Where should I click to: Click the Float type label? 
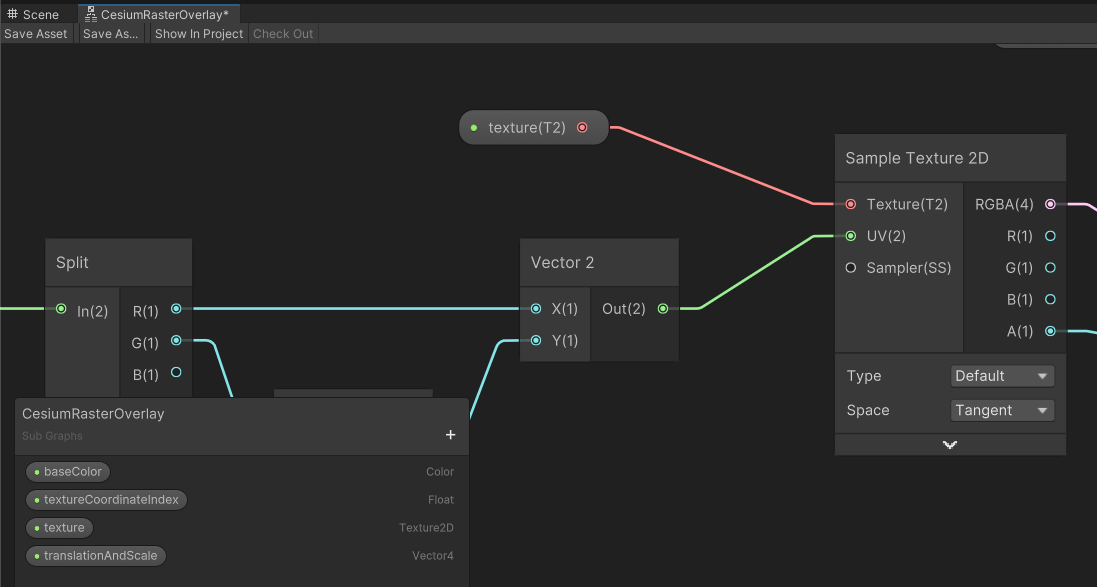point(441,500)
